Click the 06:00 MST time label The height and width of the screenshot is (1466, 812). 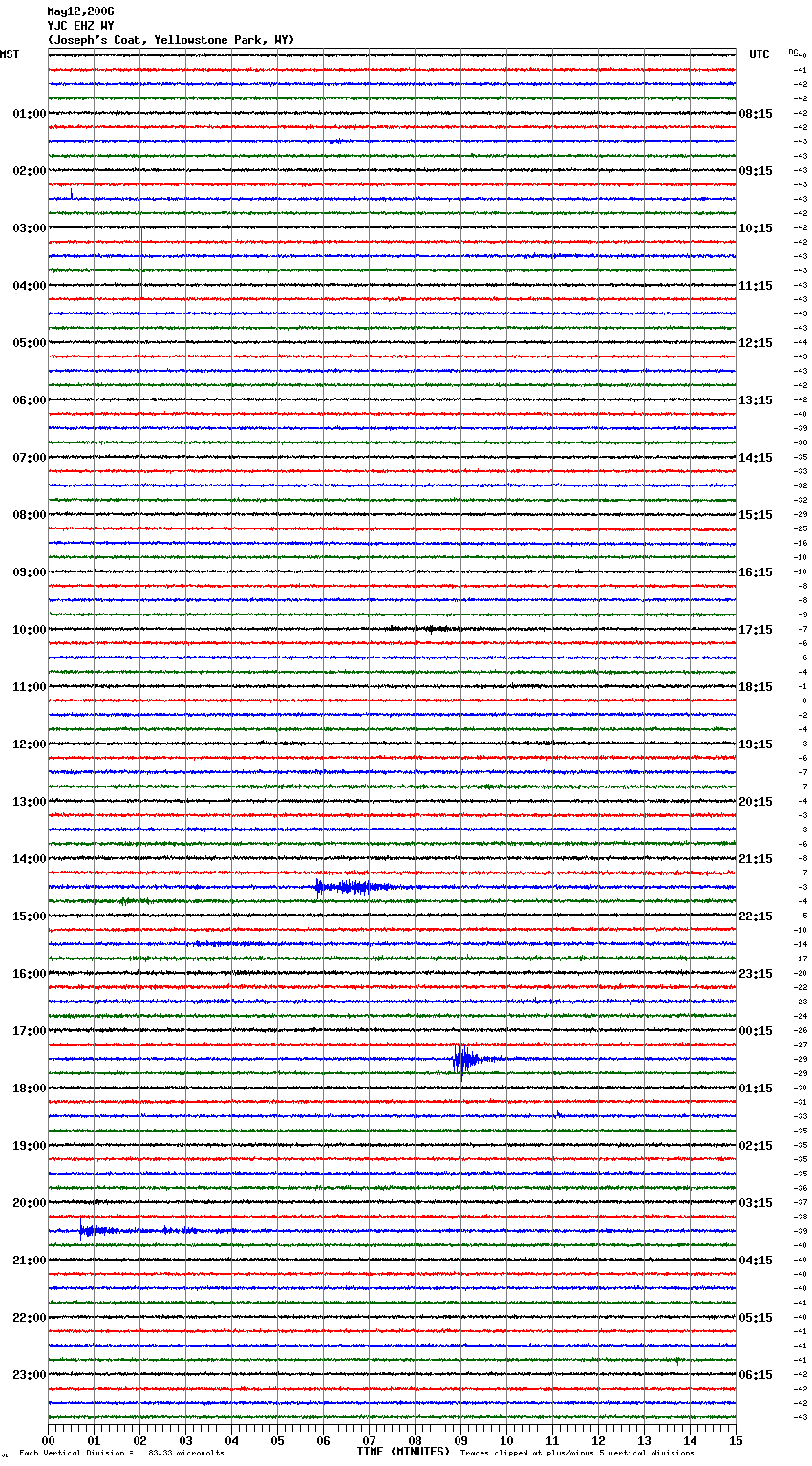(29, 400)
